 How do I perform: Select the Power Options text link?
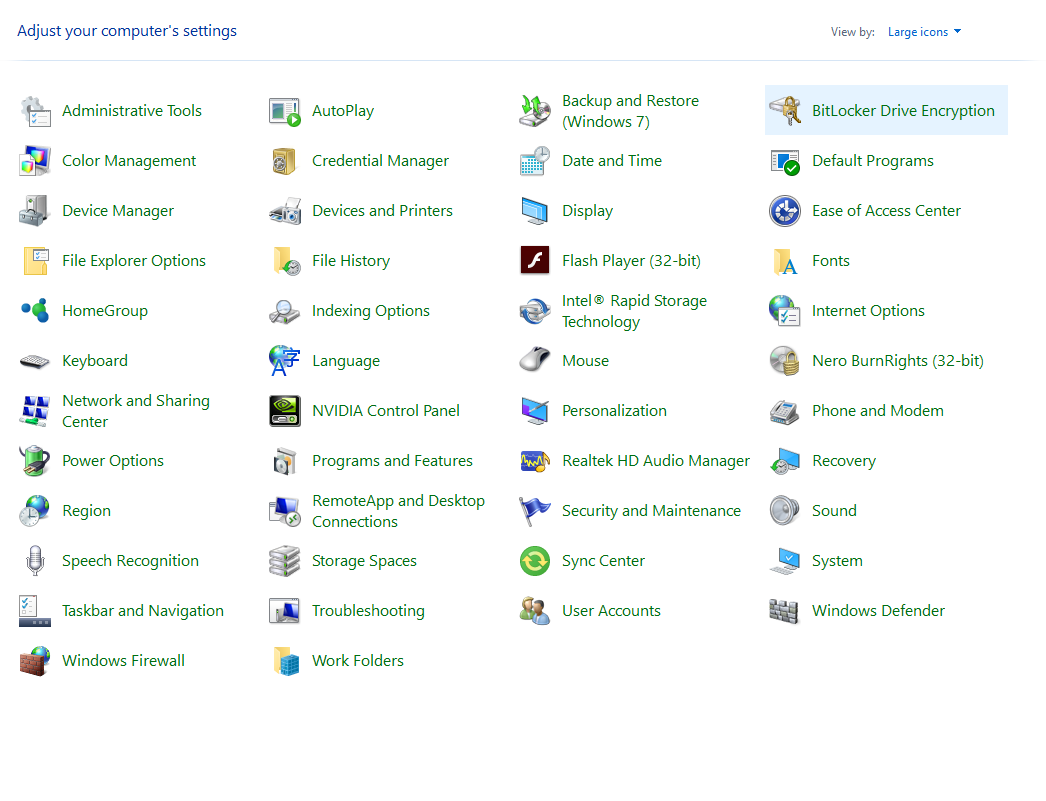(x=112, y=461)
